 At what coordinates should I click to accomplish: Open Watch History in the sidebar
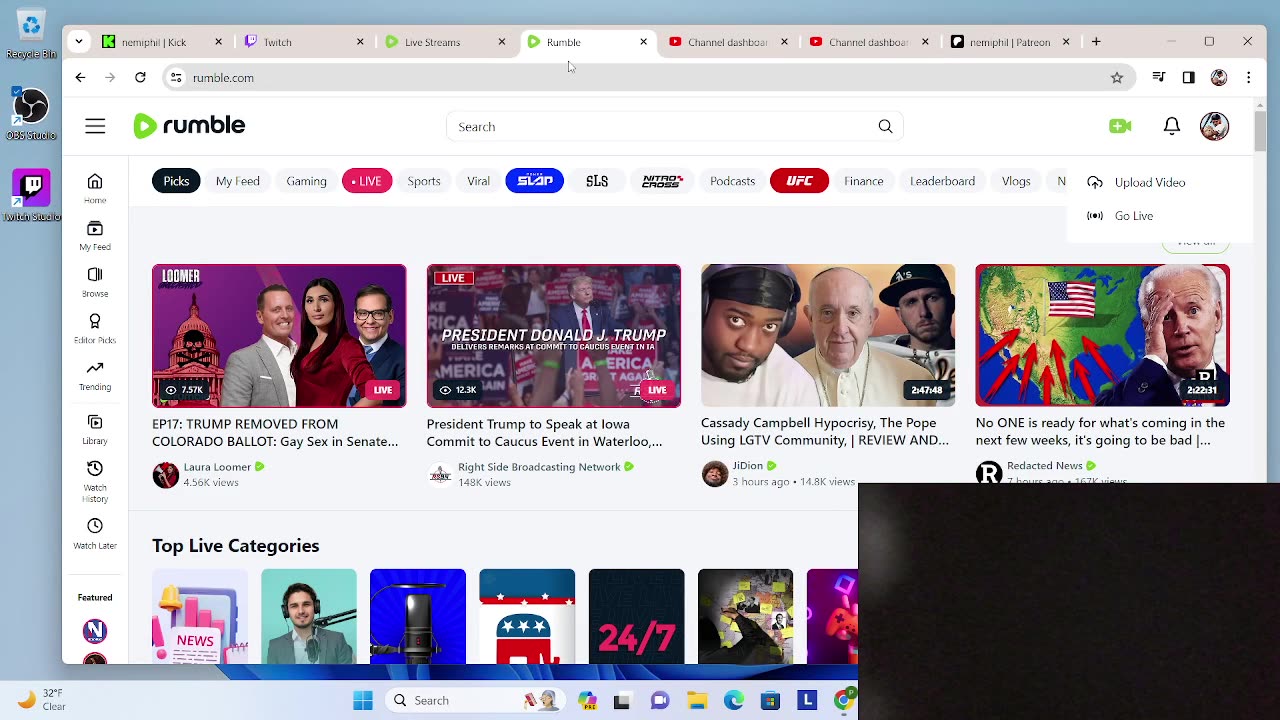point(95,482)
